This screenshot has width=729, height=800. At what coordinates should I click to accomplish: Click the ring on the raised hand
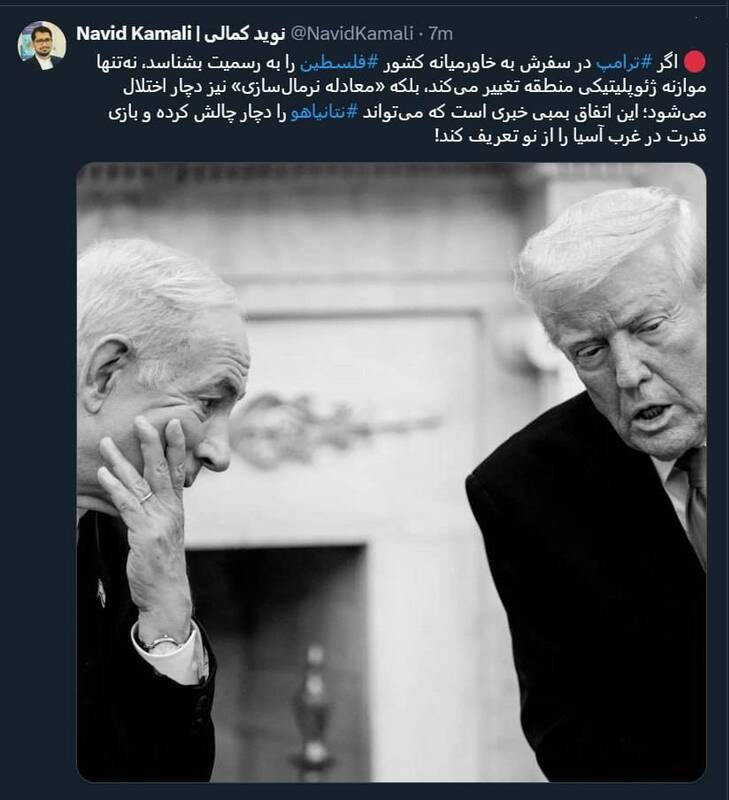click(146, 496)
